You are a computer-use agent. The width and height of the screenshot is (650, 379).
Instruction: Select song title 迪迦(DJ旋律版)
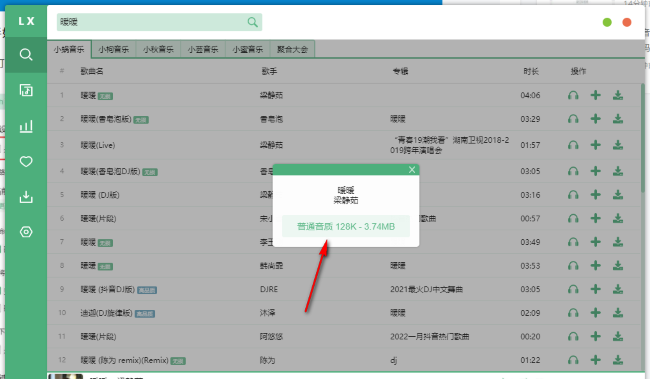(106, 313)
